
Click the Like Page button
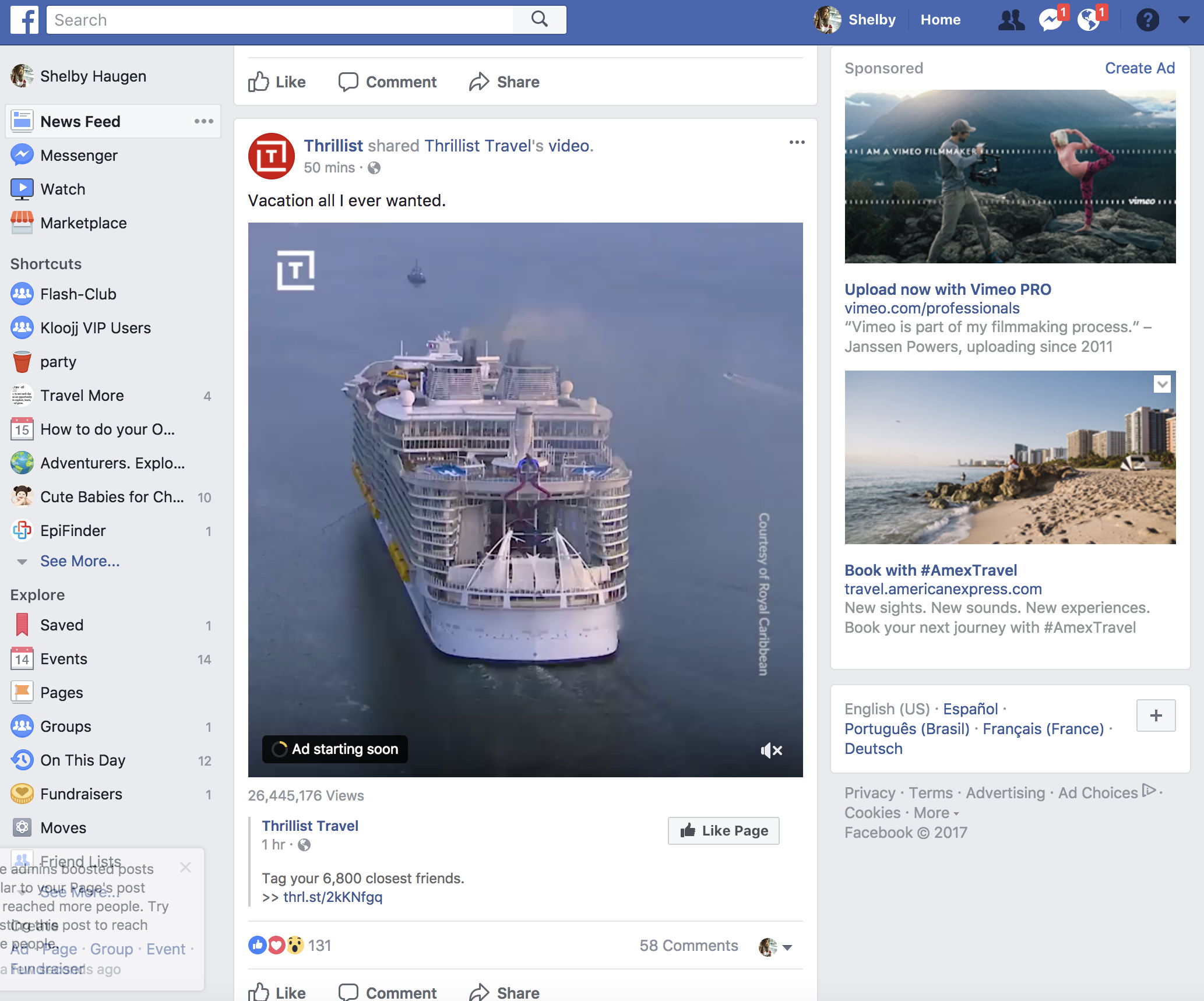point(723,831)
